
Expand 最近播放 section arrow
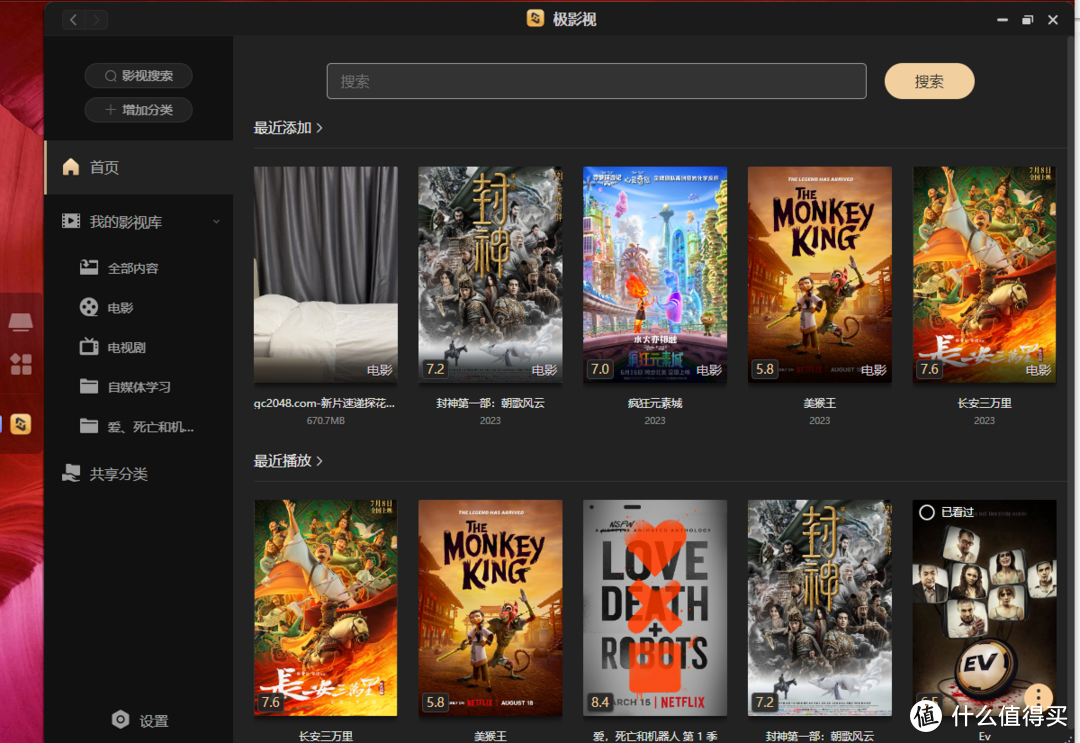tap(319, 461)
